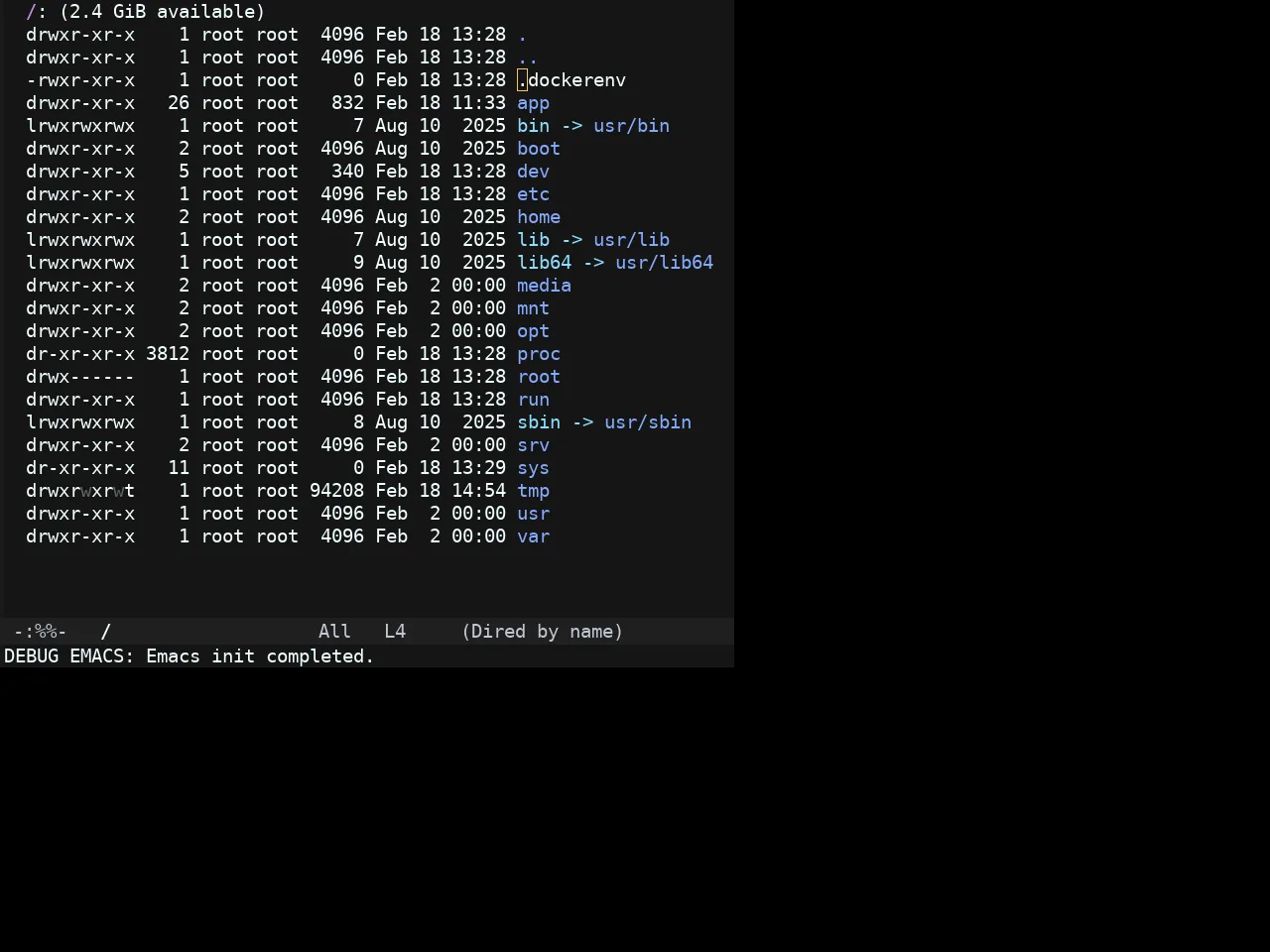The width and height of the screenshot is (1270, 952).
Task: Click the modeline buffer name '/'
Action: click(106, 632)
